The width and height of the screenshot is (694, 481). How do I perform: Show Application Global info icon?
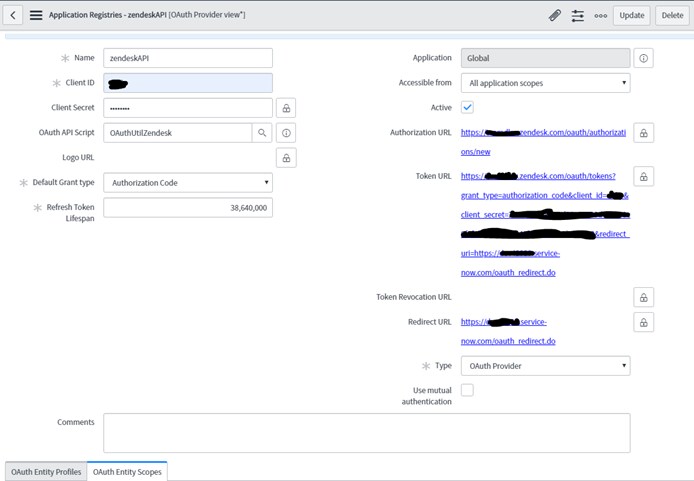coord(644,58)
